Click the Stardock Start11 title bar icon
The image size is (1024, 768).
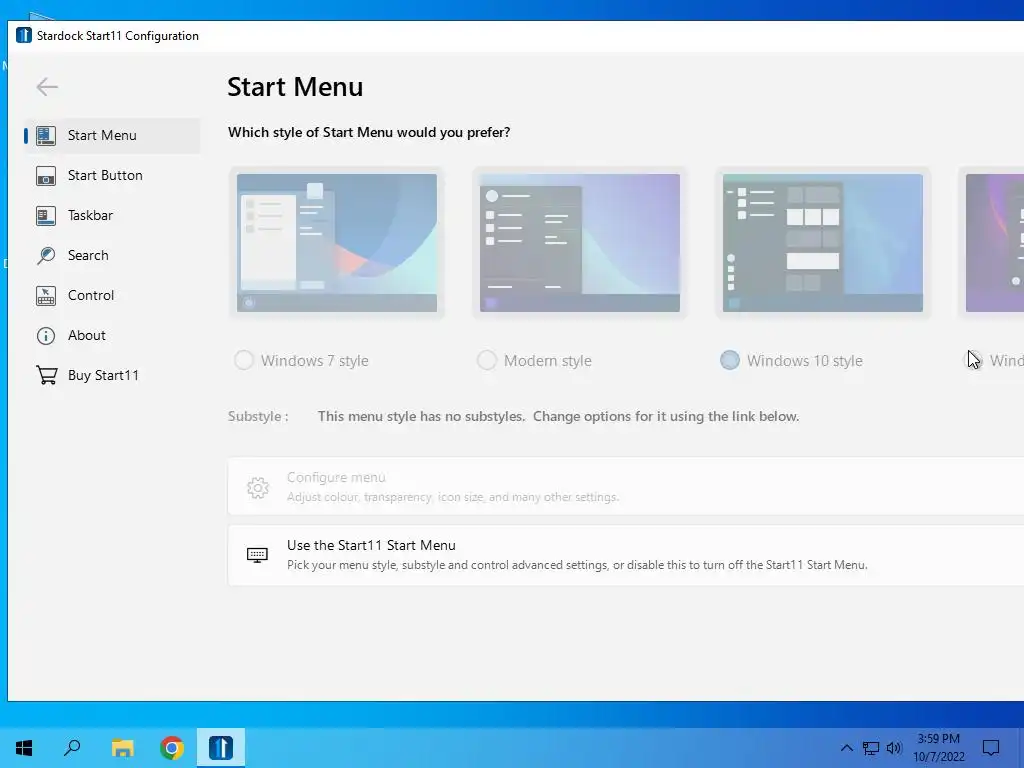point(24,35)
